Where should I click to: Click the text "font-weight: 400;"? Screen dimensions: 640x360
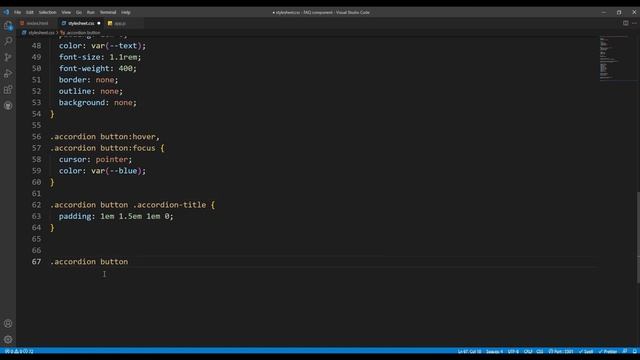point(98,69)
